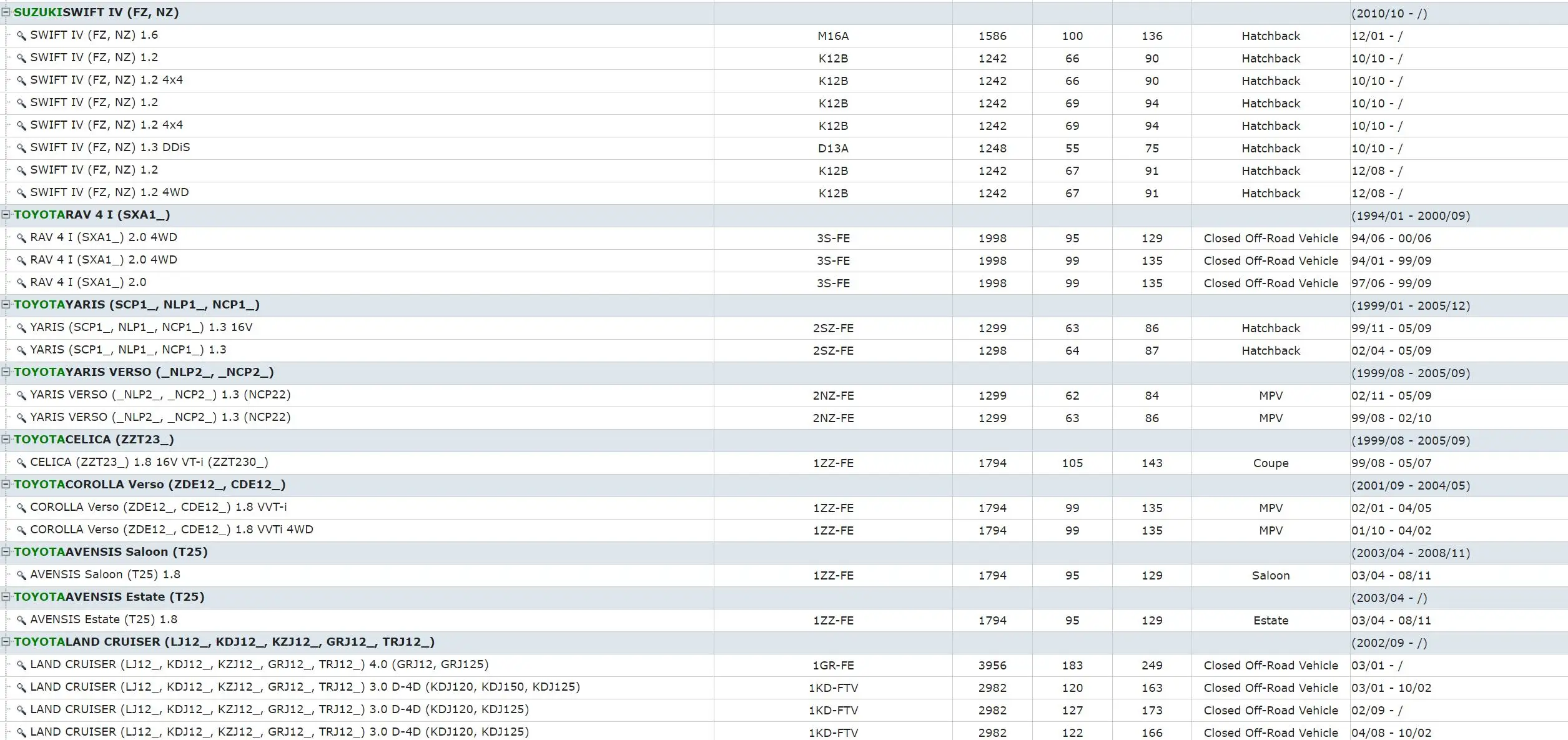The image size is (1568, 740).
Task: Click the date range (2001/09 - 2004/05)
Action: [x=1411, y=486]
